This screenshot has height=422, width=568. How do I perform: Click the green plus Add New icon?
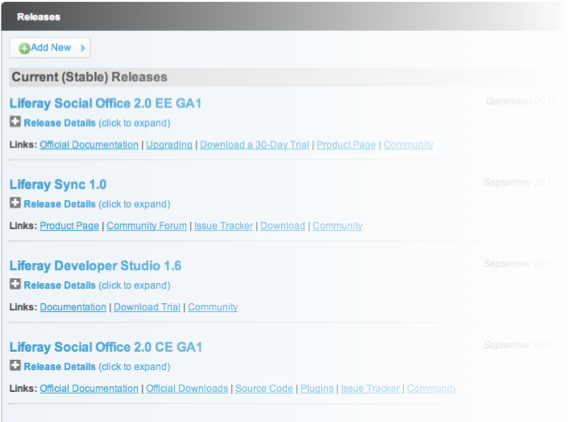(24, 48)
